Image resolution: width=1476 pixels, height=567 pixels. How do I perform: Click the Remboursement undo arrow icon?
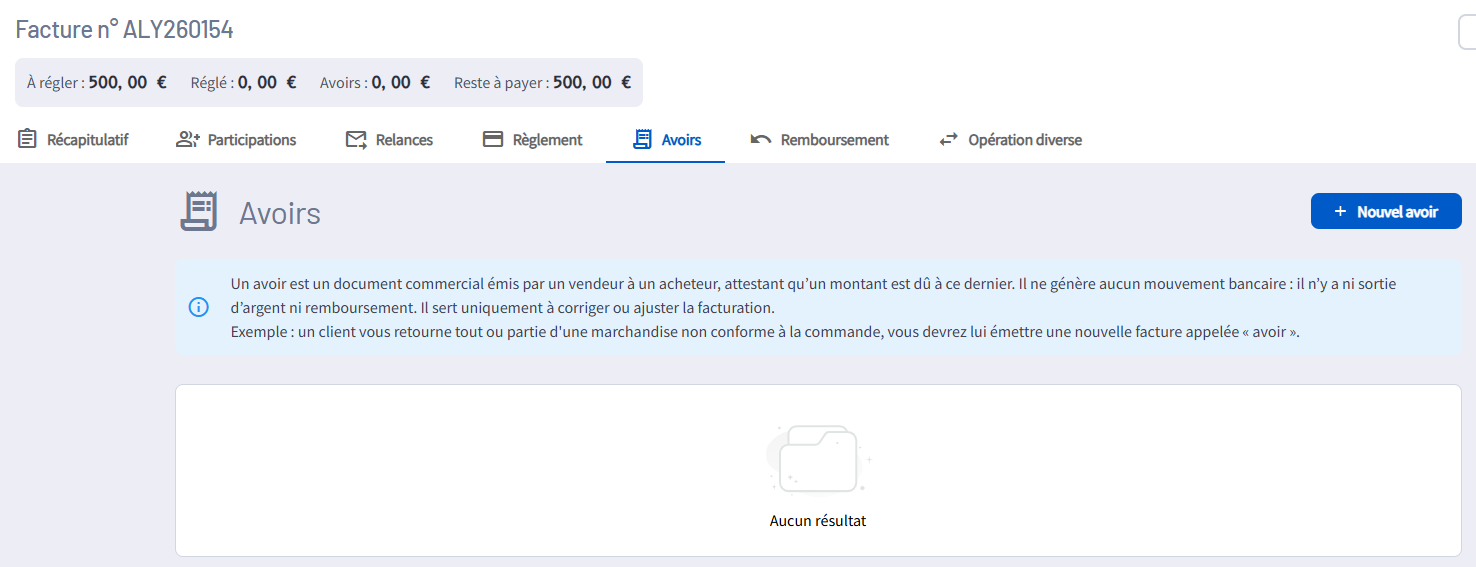tap(761, 139)
